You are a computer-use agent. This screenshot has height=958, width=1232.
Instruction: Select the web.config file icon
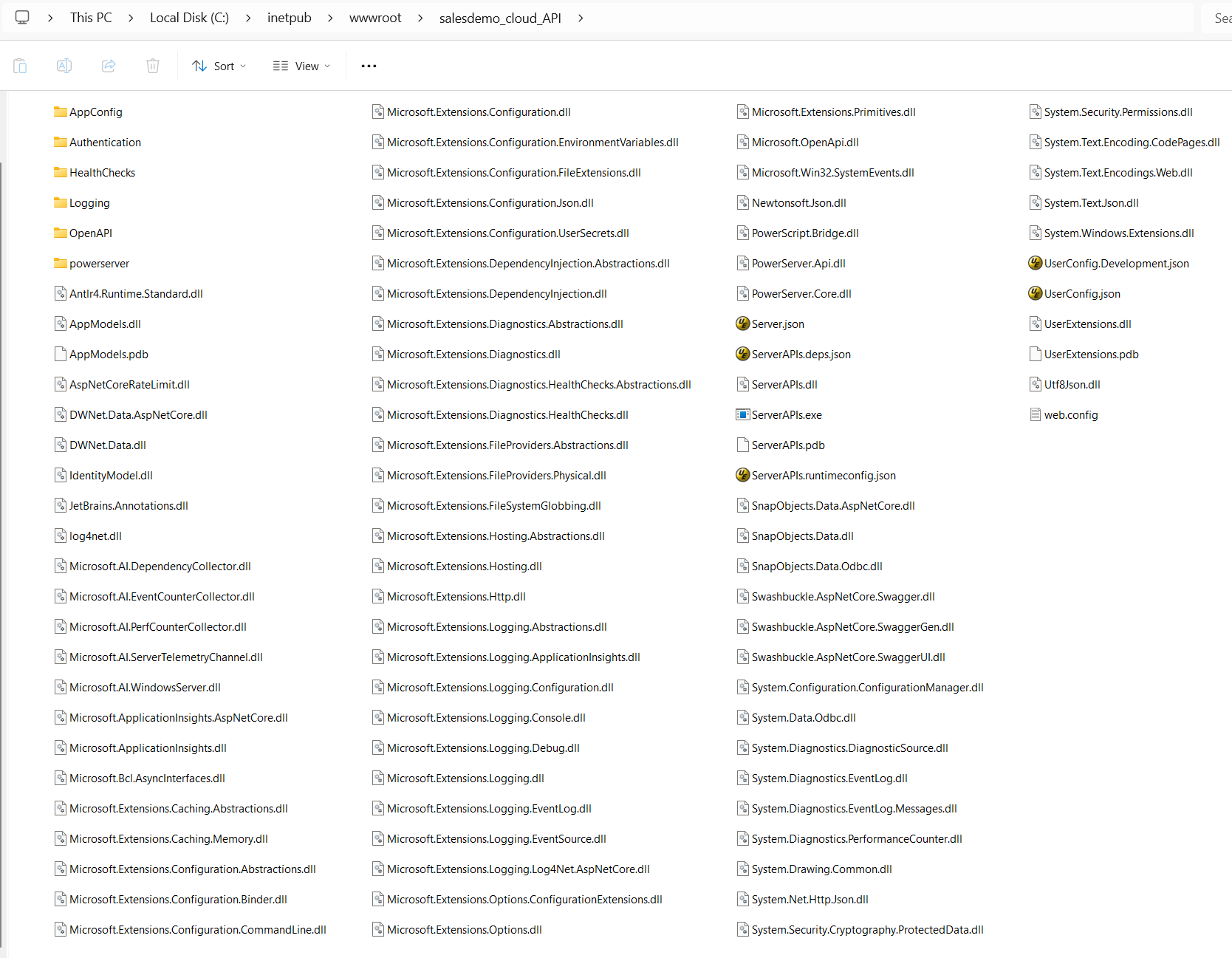1035,415
